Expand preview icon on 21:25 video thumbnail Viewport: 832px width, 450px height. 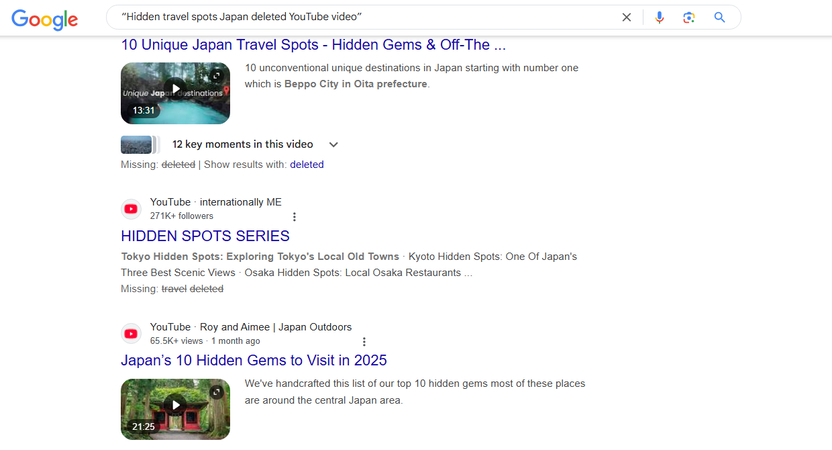pos(216,392)
